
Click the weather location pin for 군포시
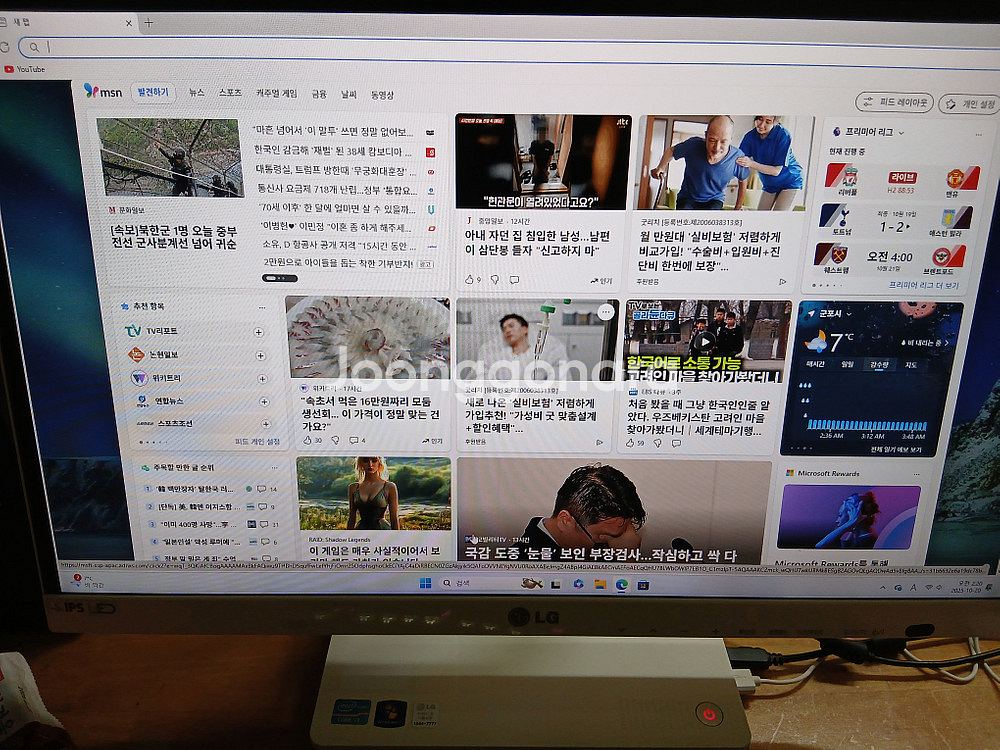[x=811, y=313]
